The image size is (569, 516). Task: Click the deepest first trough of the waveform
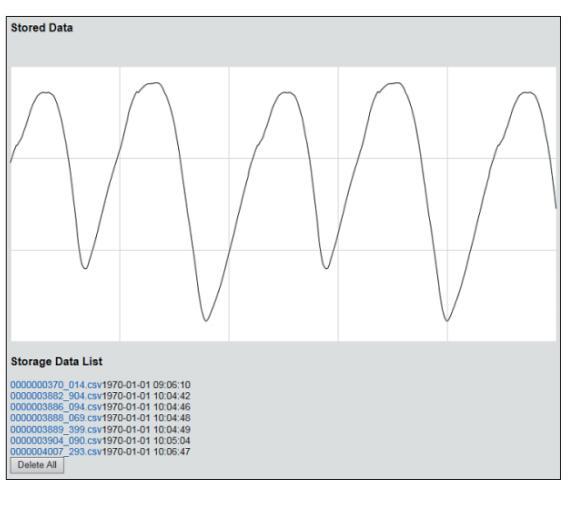point(206,320)
